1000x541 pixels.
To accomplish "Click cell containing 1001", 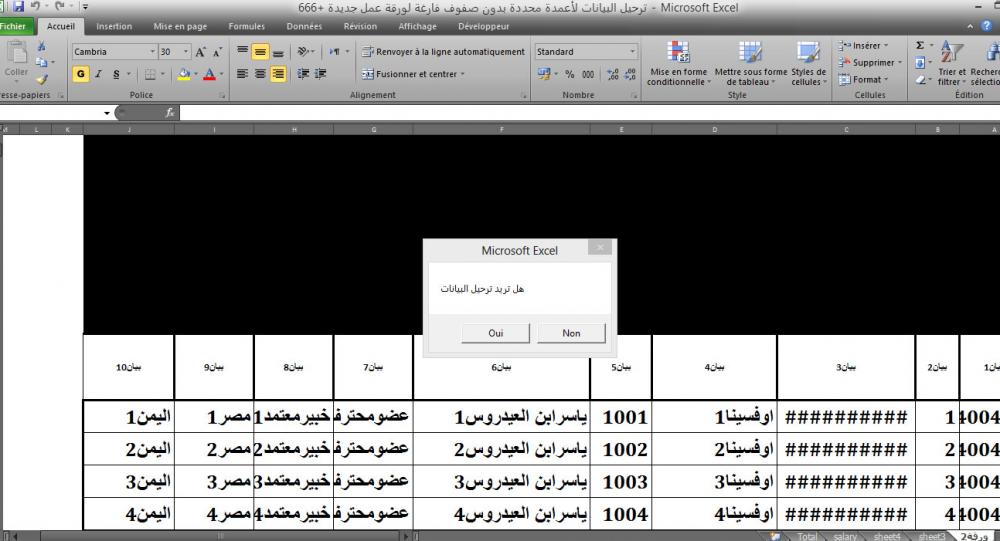I will tap(621, 417).
